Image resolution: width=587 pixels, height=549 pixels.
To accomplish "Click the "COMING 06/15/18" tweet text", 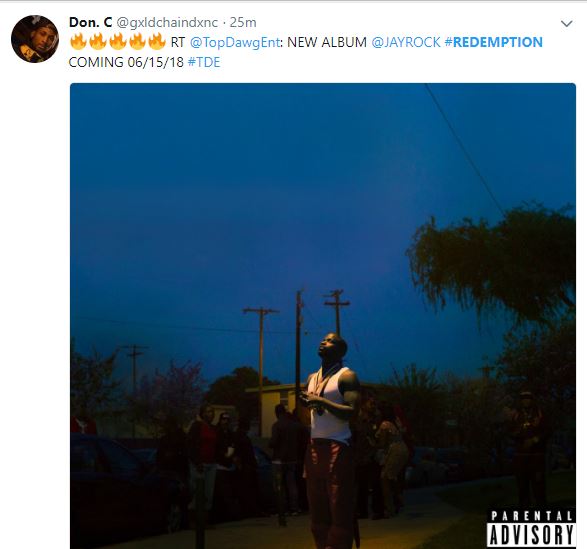I will coord(126,62).
